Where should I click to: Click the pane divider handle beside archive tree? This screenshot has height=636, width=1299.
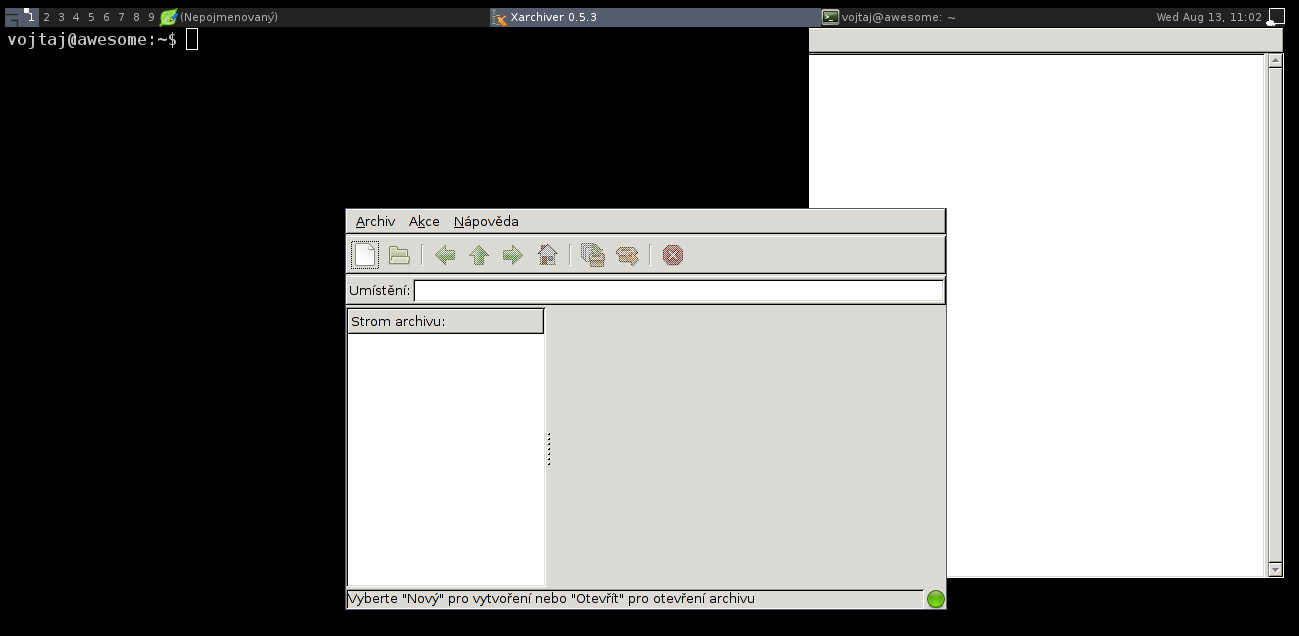[x=549, y=449]
